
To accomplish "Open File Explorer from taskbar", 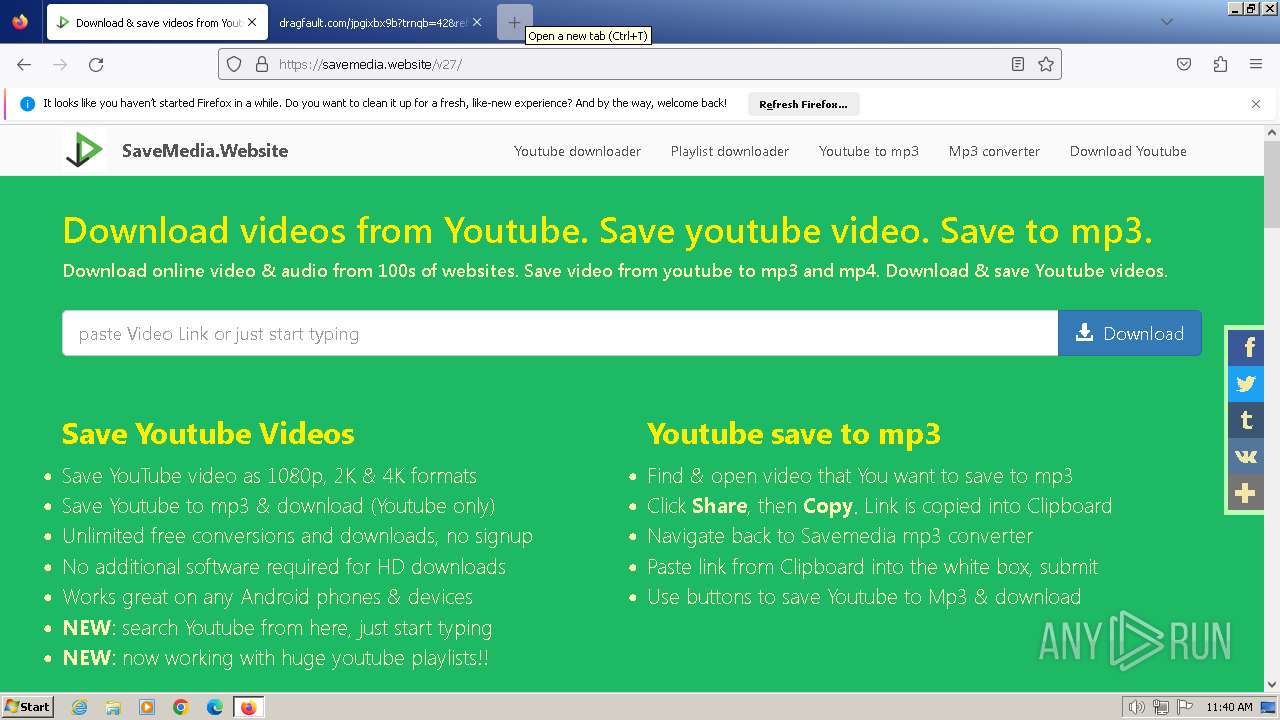I will tap(113, 707).
